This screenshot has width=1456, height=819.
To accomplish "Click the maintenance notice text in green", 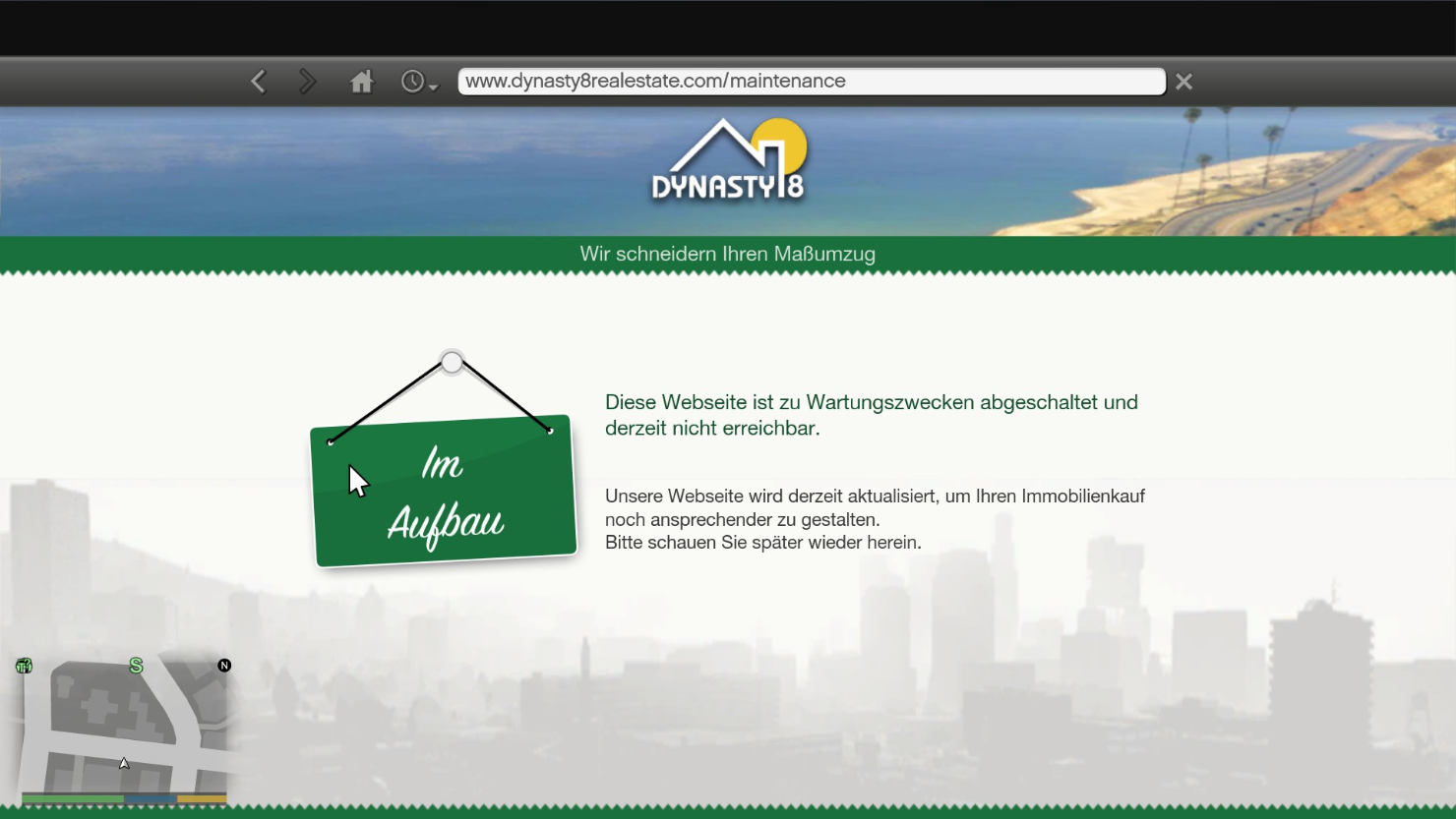I will click(x=871, y=415).
